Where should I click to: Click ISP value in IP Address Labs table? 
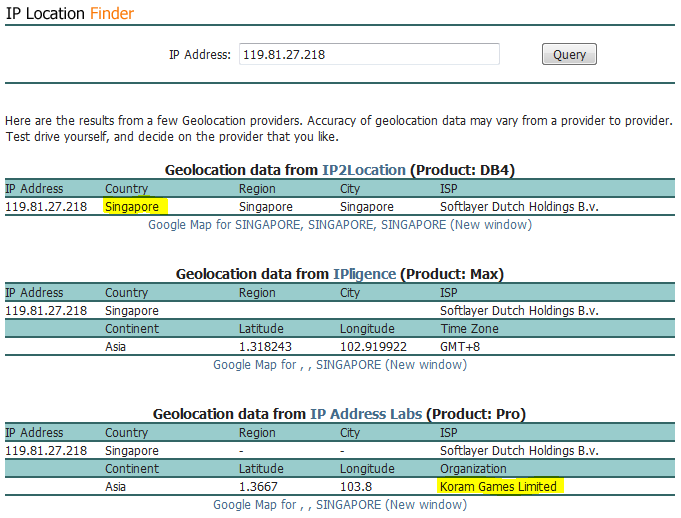pos(519,451)
